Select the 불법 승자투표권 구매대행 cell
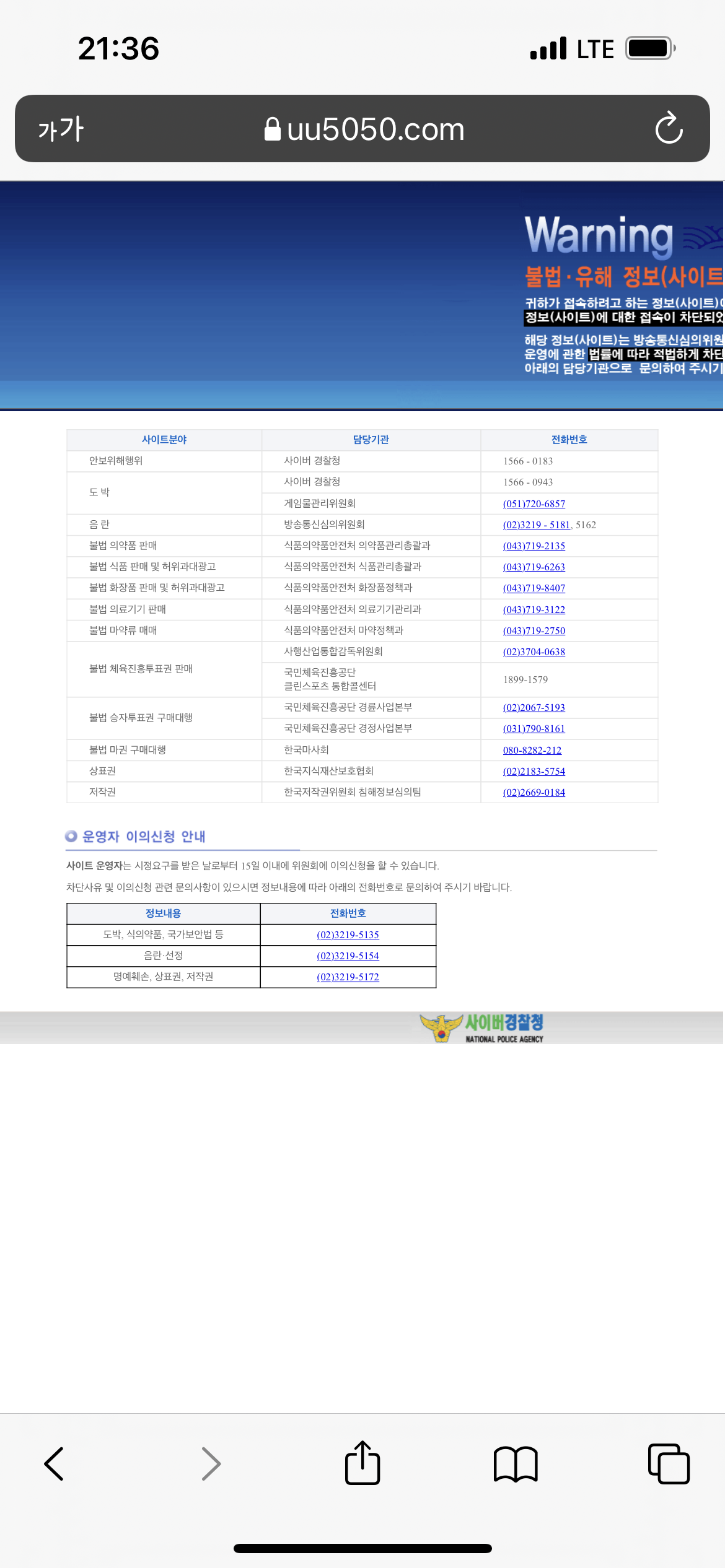This screenshot has height=1568, width=725. click(164, 718)
